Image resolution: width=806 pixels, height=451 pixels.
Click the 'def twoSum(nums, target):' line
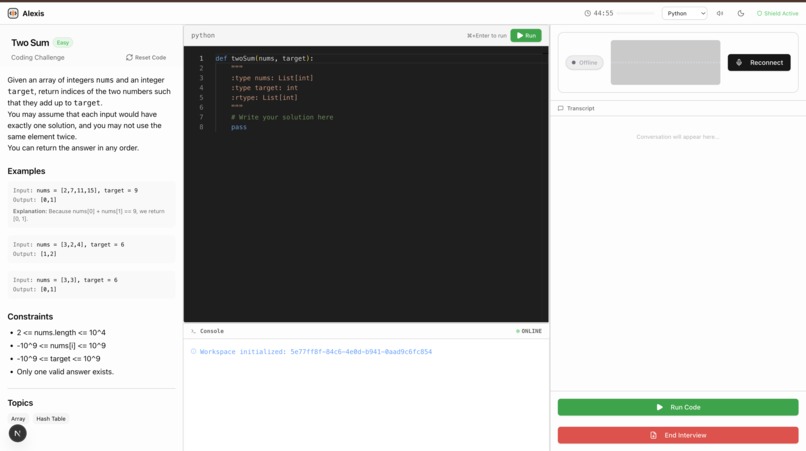pyautogui.click(x=264, y=59)
